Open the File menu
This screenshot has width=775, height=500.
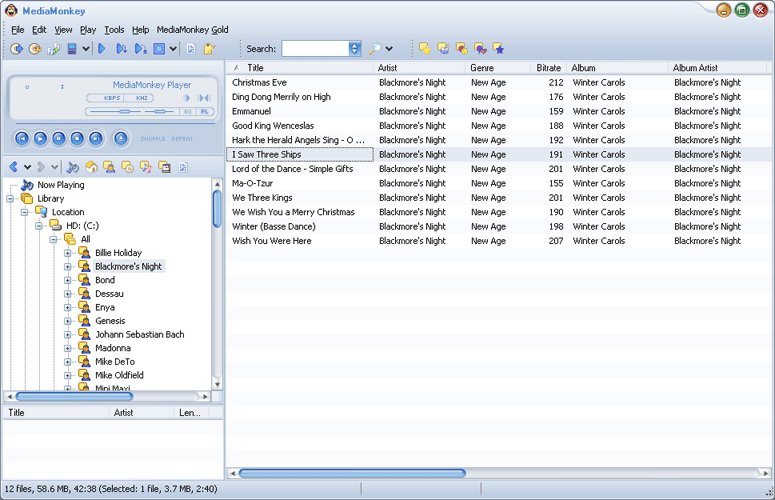click(18, 30)
